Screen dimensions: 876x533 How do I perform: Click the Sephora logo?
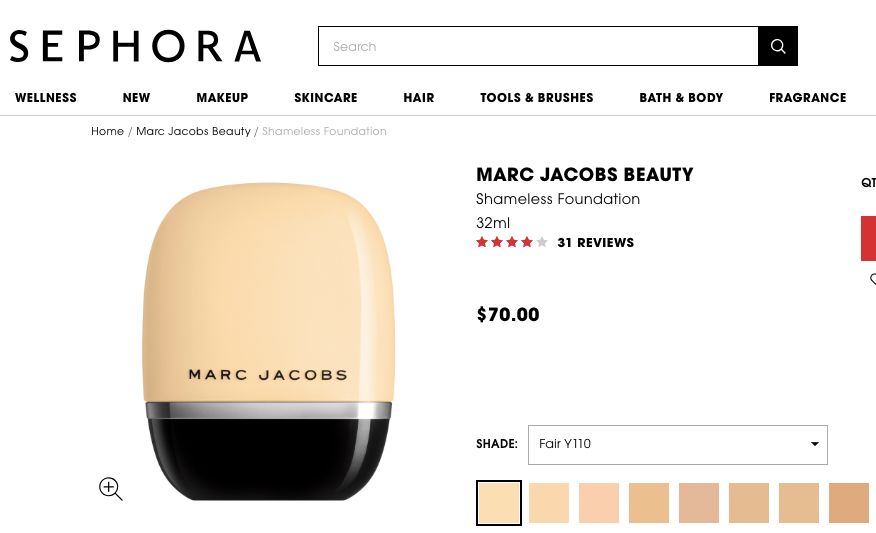pyautogui.click(x=135, y=46)
